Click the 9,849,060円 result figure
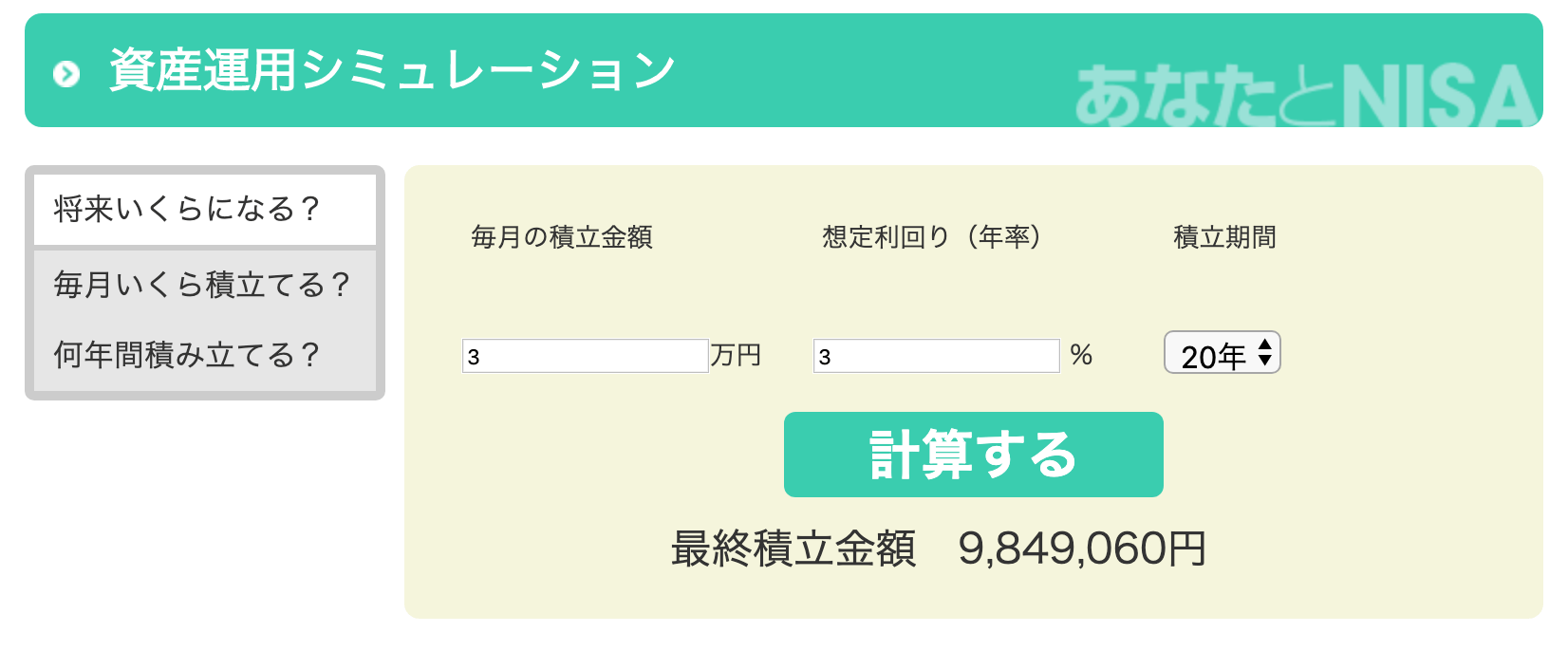Image resolution: width=1568 pixels, height=651 pixels. (1083, 547)
